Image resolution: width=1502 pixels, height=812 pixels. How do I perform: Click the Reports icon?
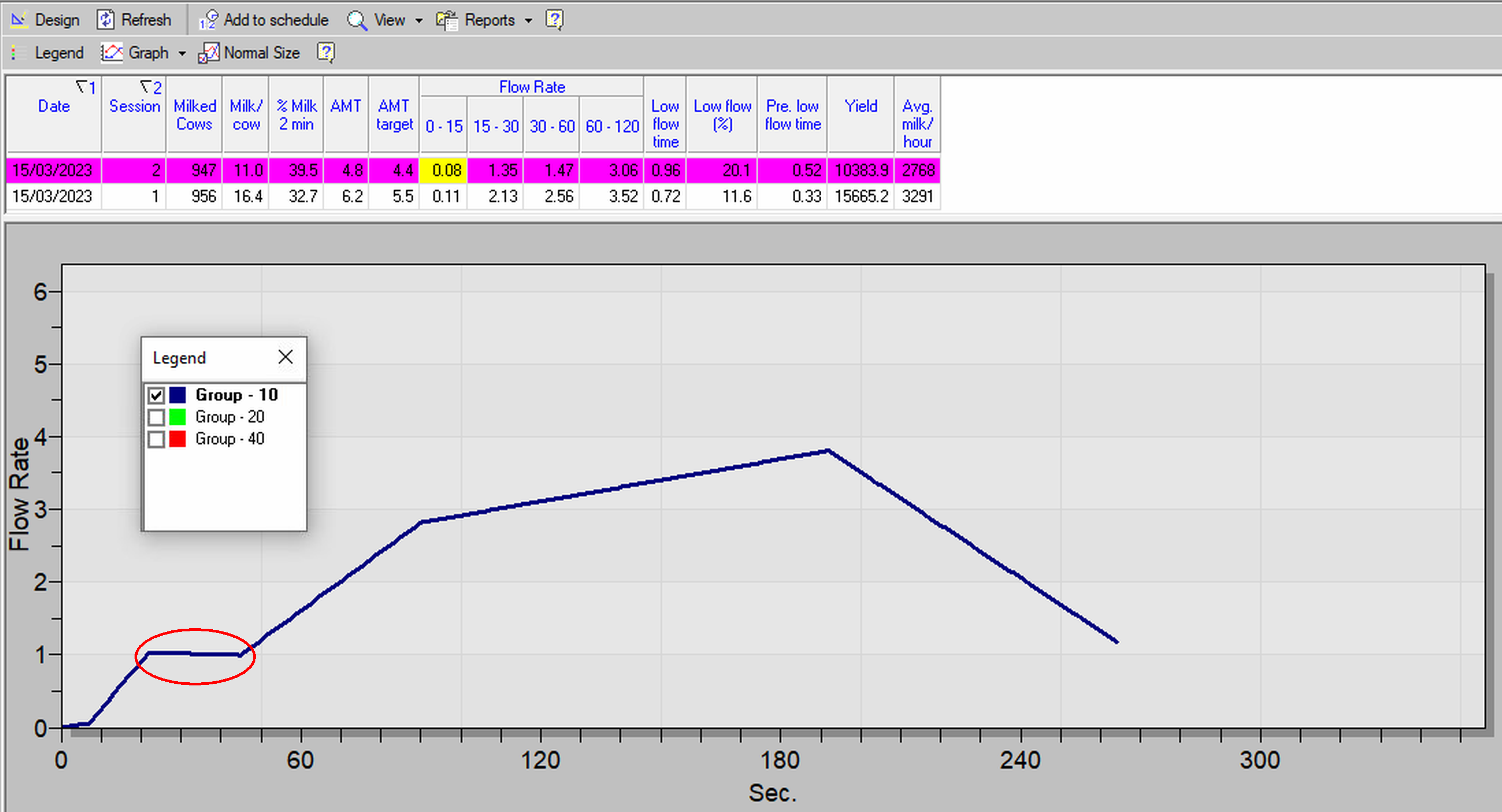(447, 21)
